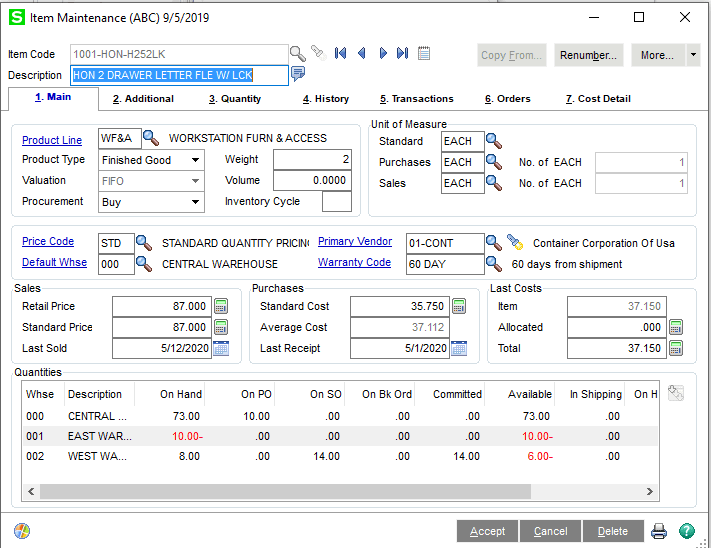
Task: Open calendar for Last Receipt date
Action: 459,348
